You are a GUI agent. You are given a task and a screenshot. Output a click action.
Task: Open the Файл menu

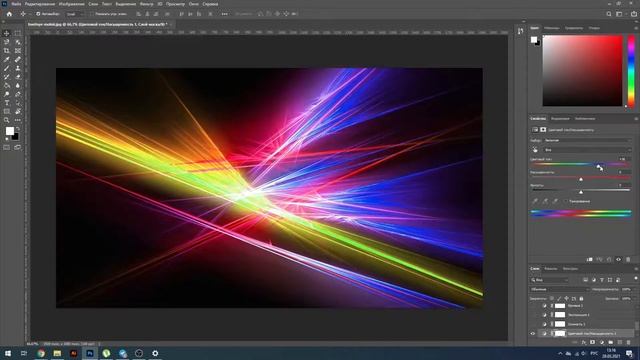click(16, 4)
